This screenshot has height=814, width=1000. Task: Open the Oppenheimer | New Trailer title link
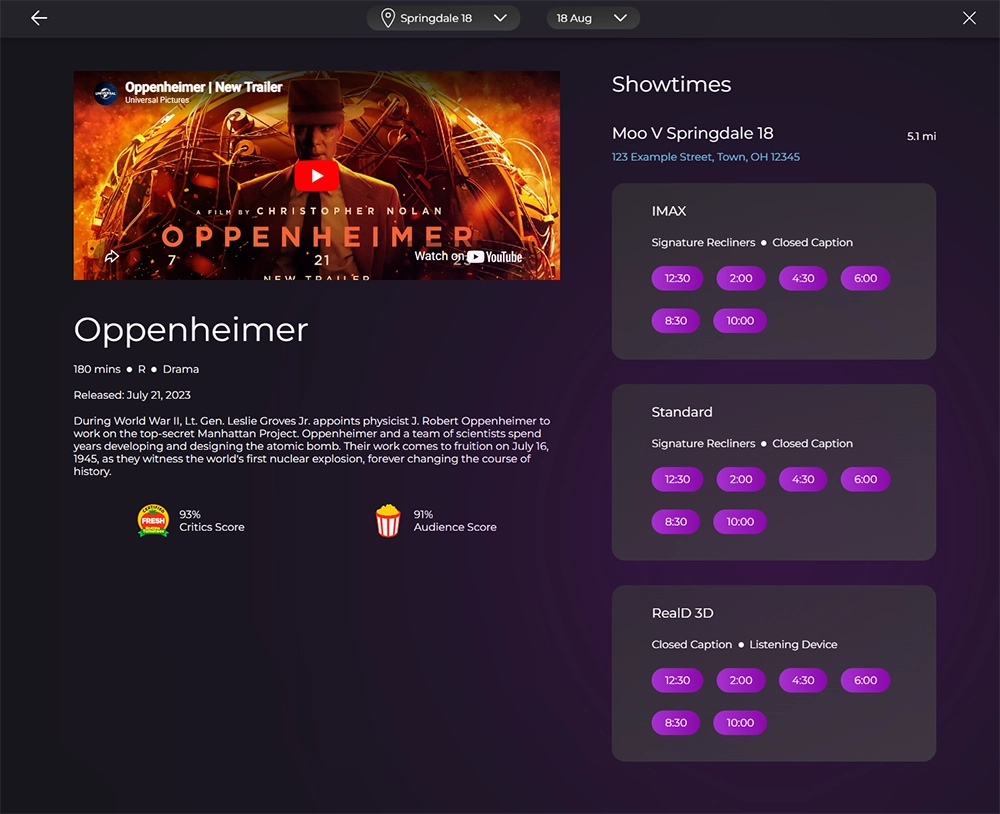[x=203, y=87]
